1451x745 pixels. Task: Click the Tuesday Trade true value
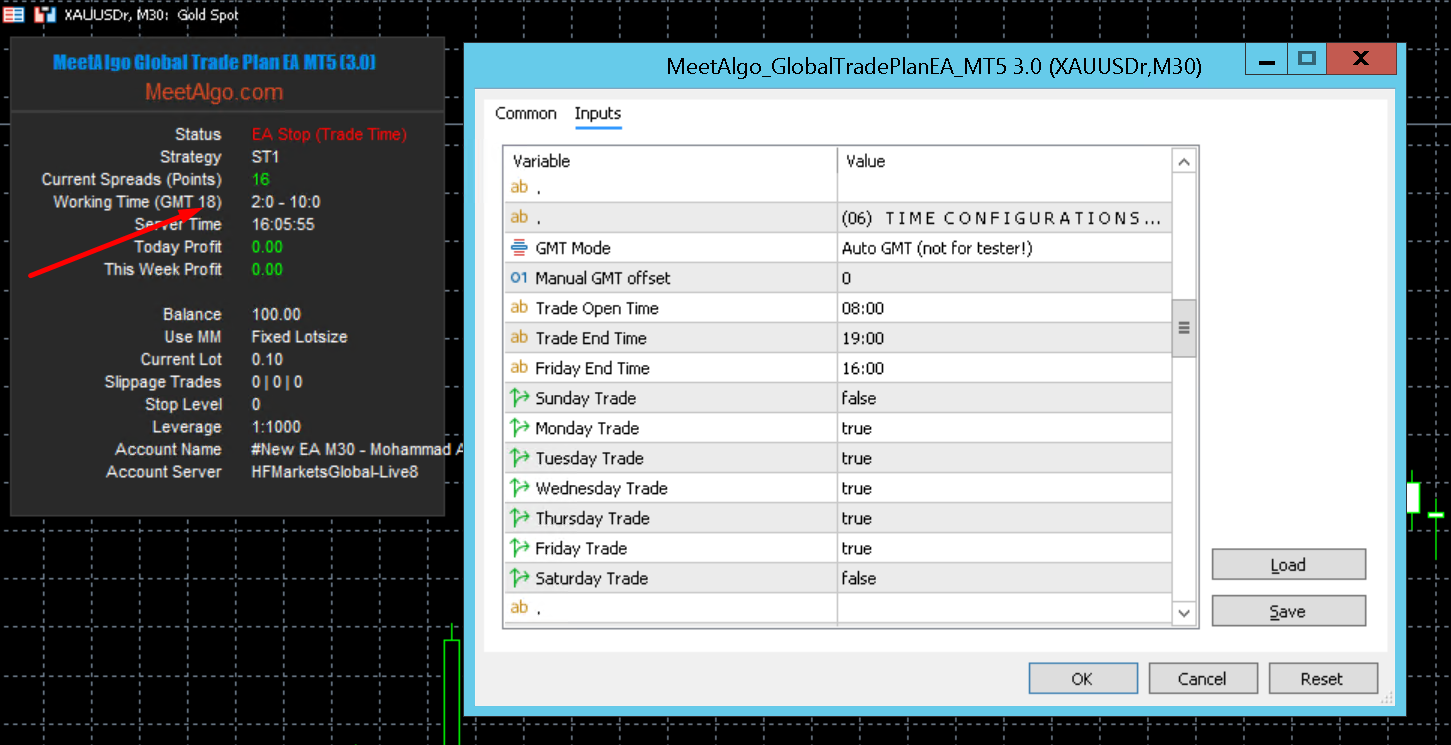point(857,458)
